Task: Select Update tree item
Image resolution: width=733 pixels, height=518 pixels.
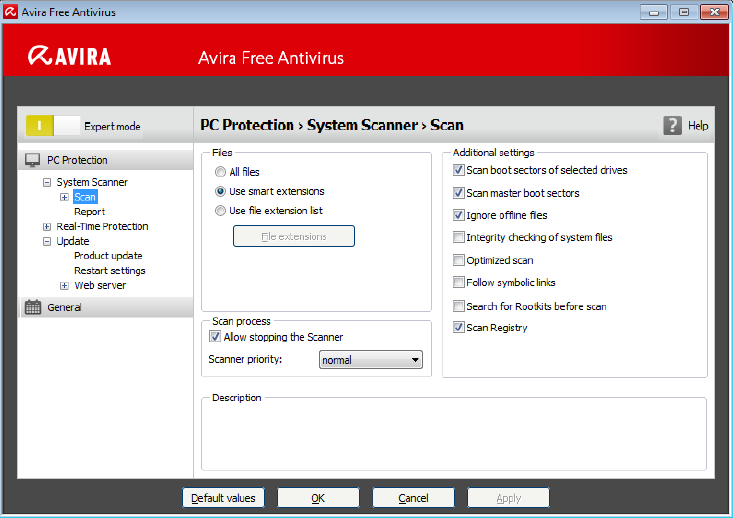Action: click(73, 241)
